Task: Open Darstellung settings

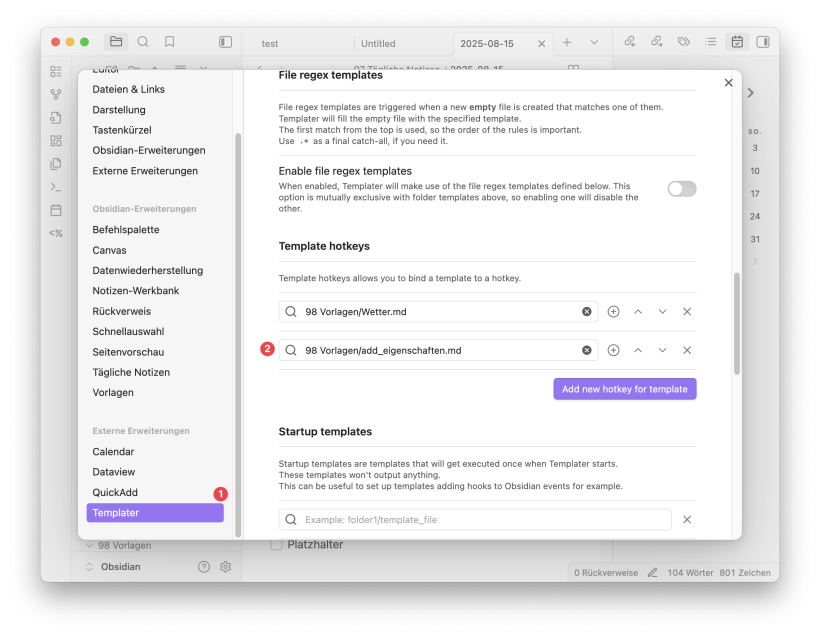Action: (x=119, y=110)
